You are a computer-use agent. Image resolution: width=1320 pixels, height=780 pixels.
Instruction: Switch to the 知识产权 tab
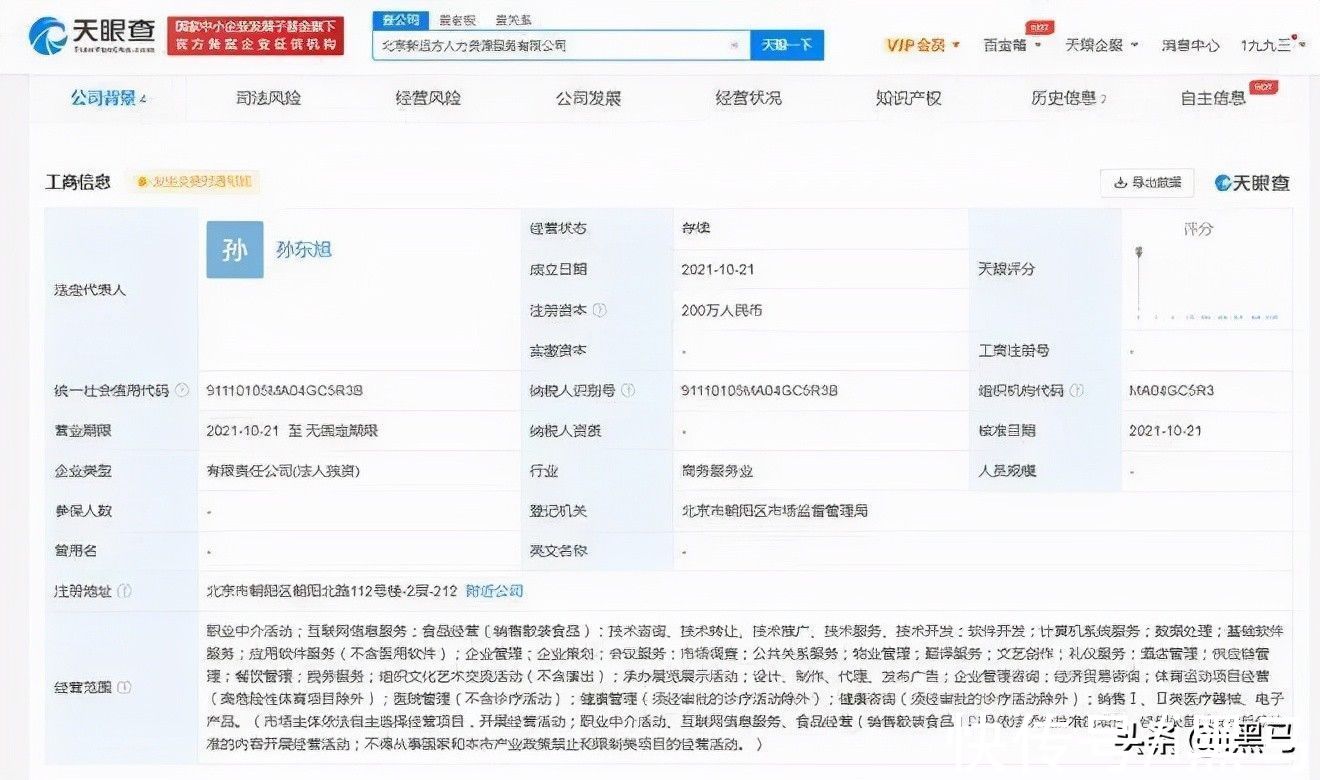pyautogui.click(x=908, y=98)
